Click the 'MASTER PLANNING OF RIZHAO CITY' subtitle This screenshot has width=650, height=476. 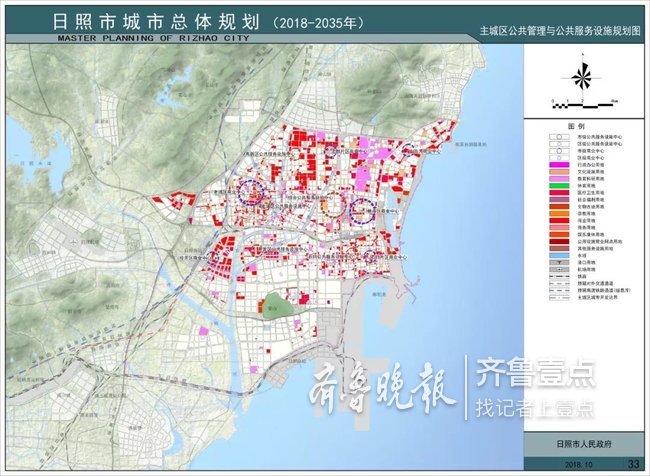pyautogui.click(x=154, y=39)
